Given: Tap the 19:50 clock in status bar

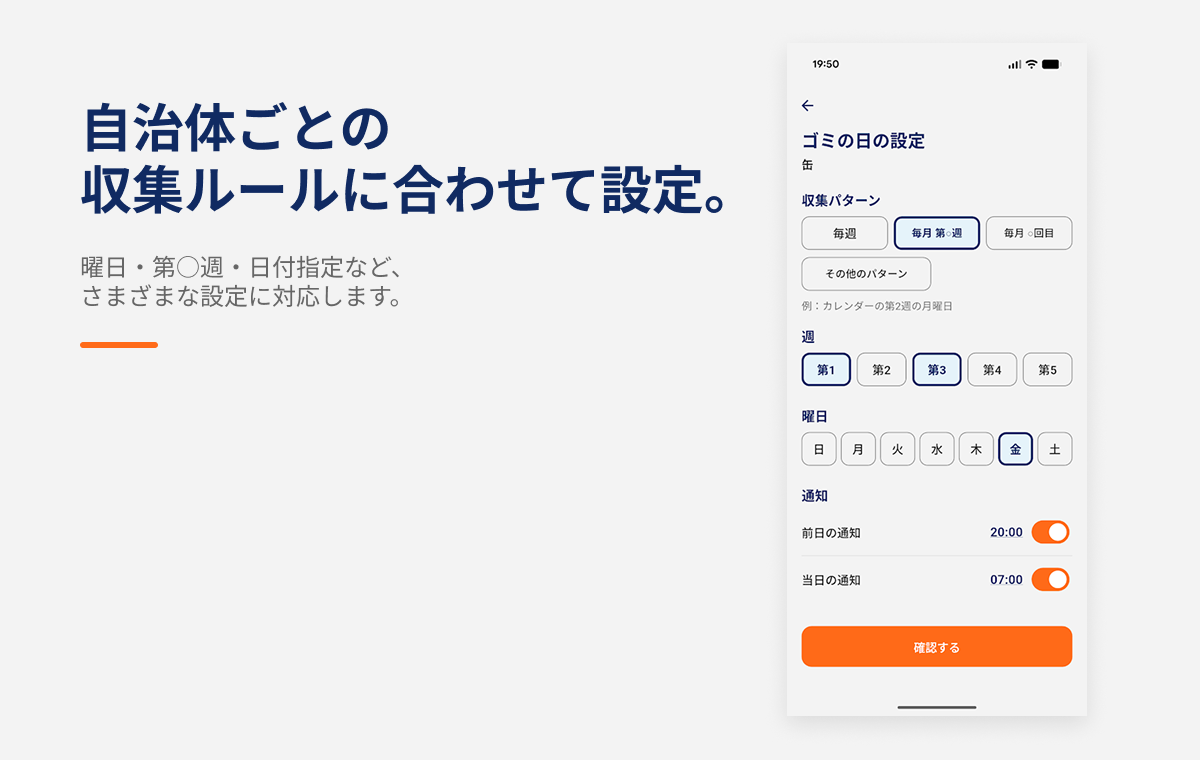Looking at the screenshot, I should tap(826, 64).
